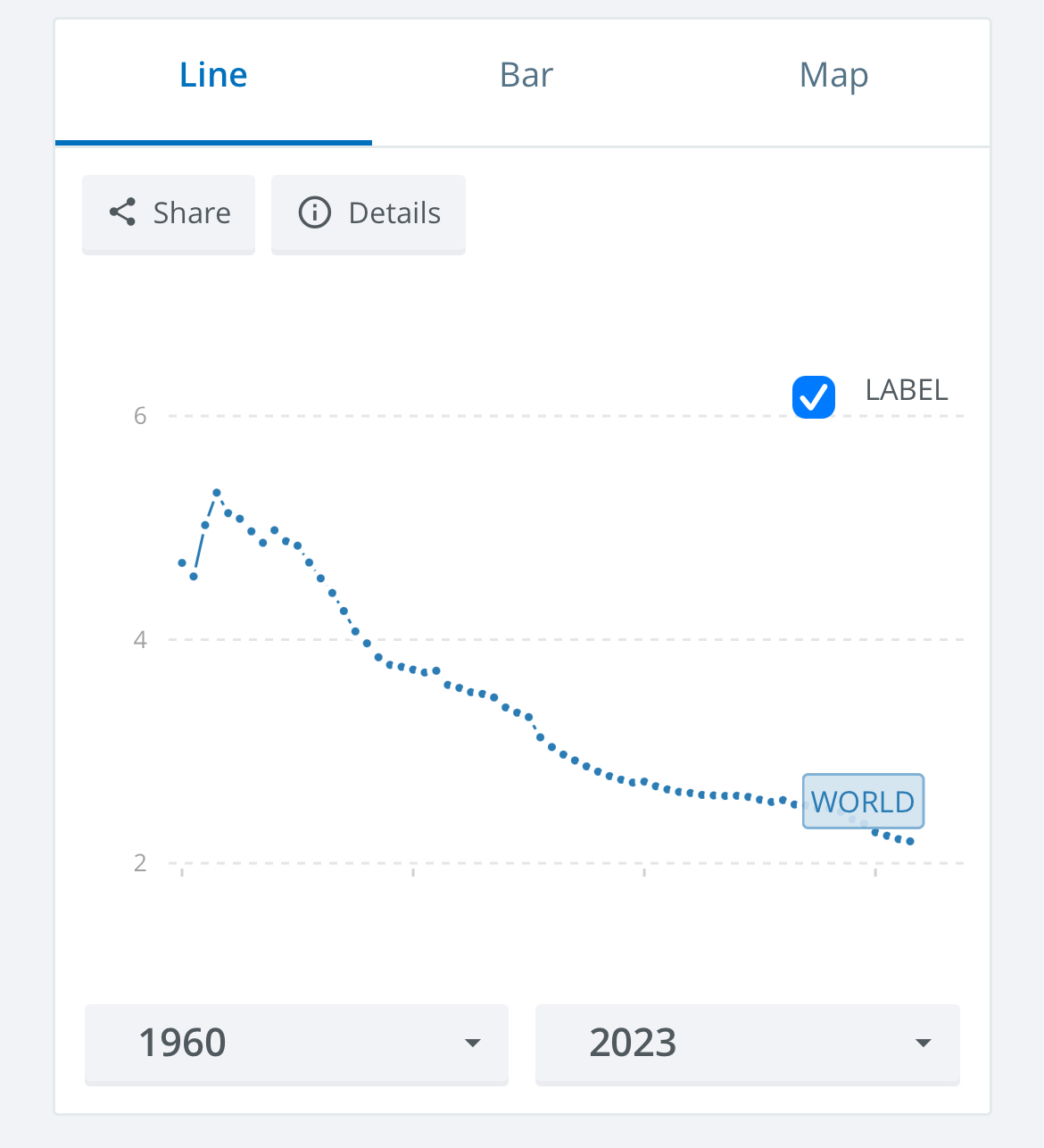The width and height of the screenshot is (1044, 1148).
Task: Click the WORLD series label
Action: pyautogui.click(x=863, y=801)
